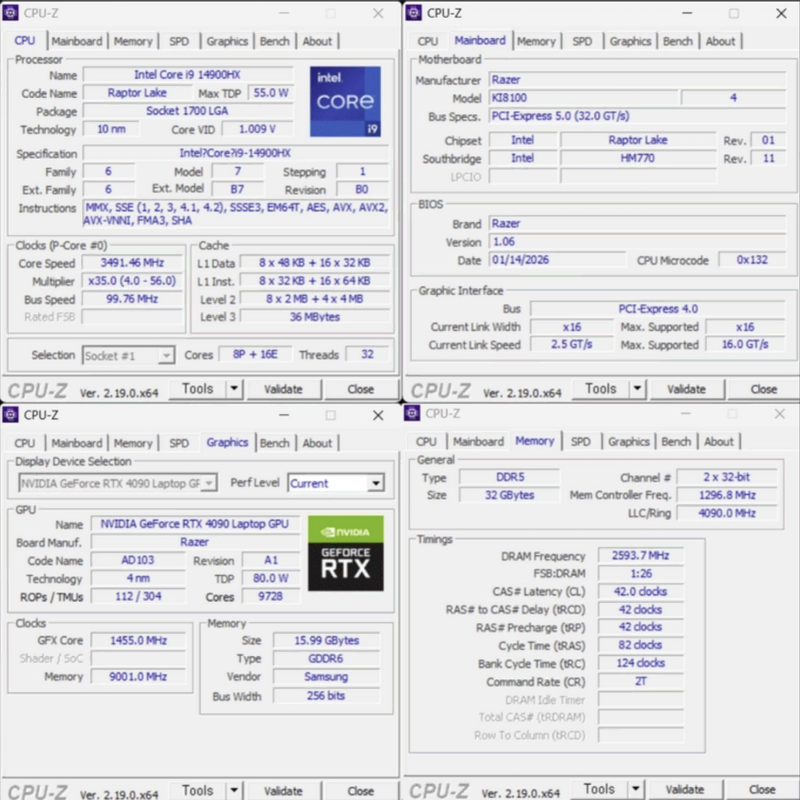Click CAS# Latency value 42.0 clocks
This screenshot has height=800, width=800.
640,591
